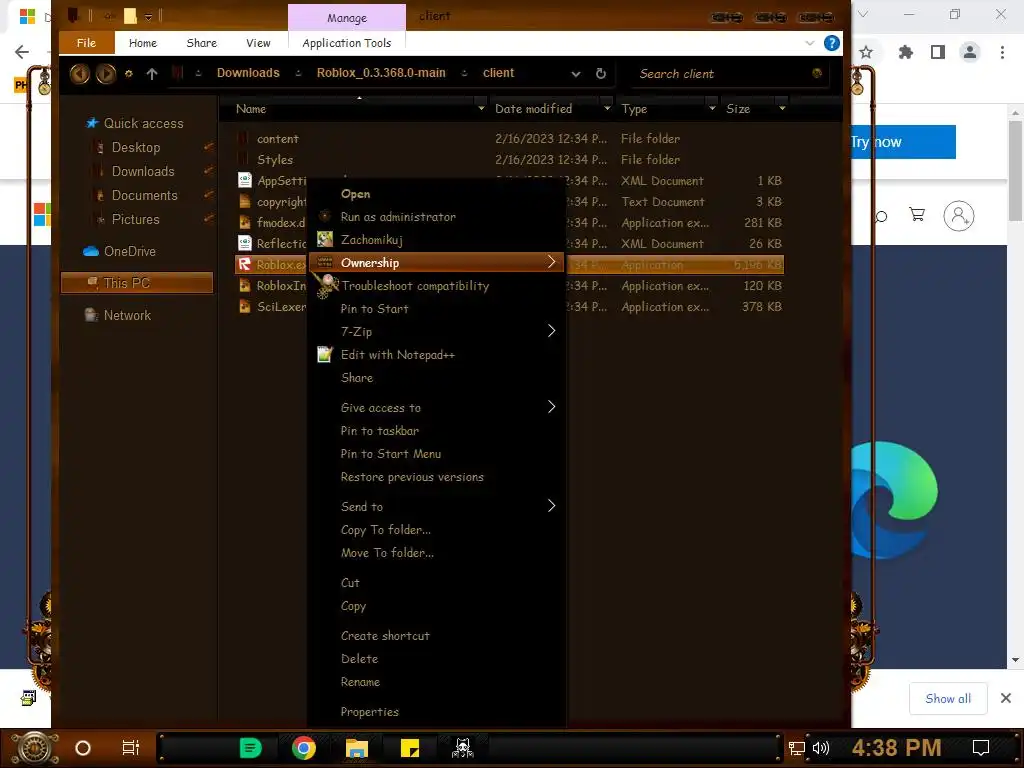Screen dimensions: 1024x768
Task: Open shopping cart on Microsoft page
Action: [917, 214]
